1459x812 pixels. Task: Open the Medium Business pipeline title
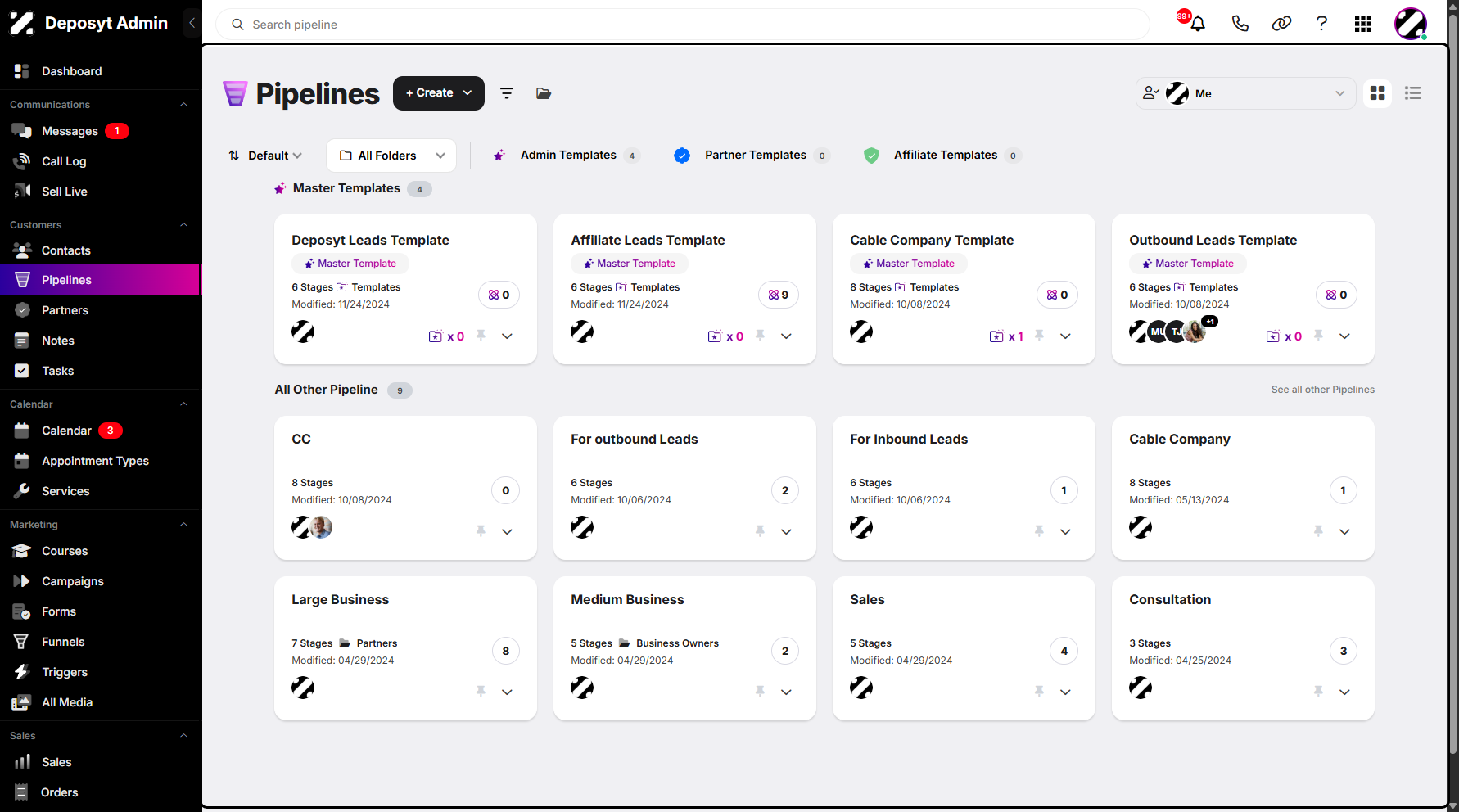point(627,599)
